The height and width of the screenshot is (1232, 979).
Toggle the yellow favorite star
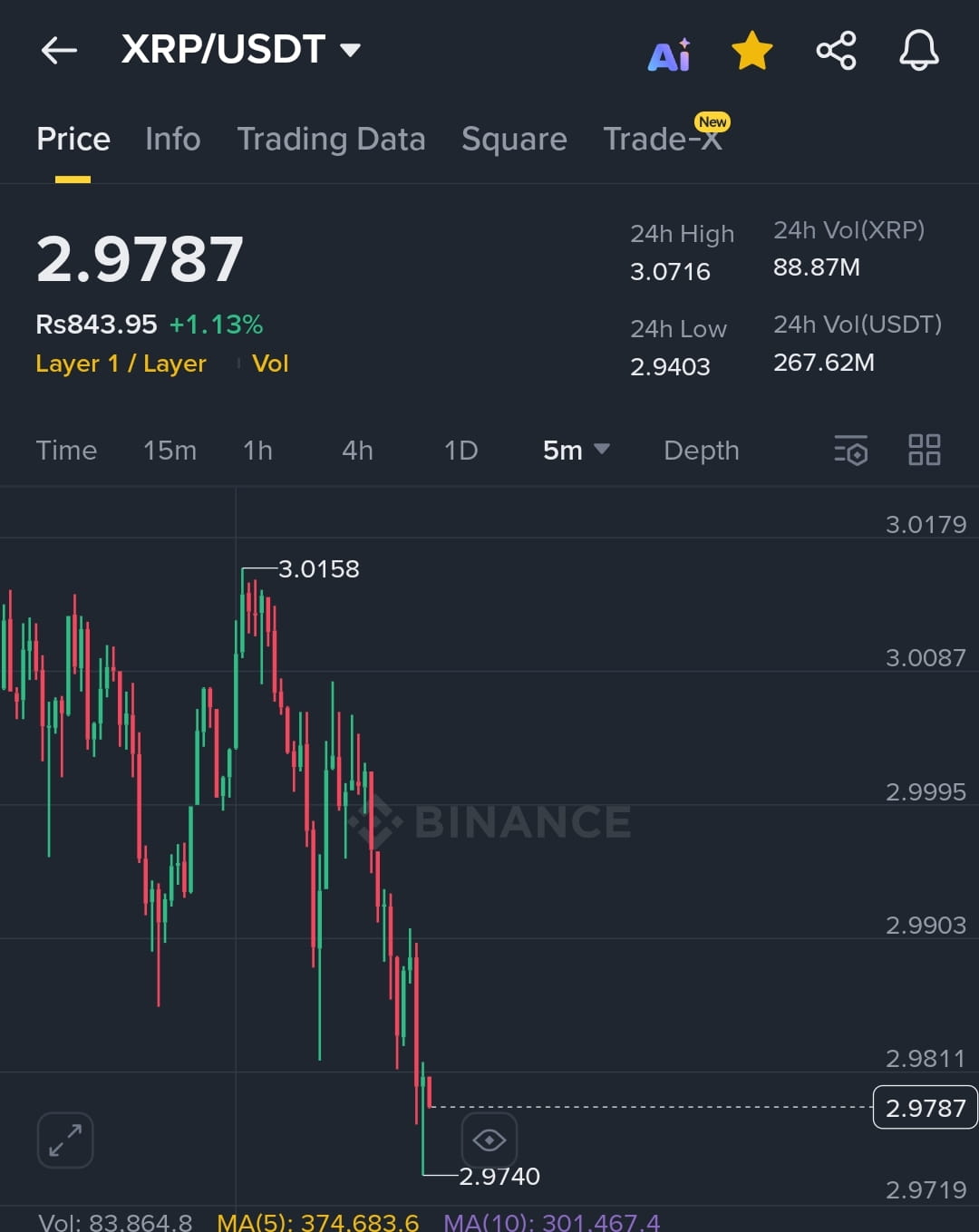[x=752, y=50]
